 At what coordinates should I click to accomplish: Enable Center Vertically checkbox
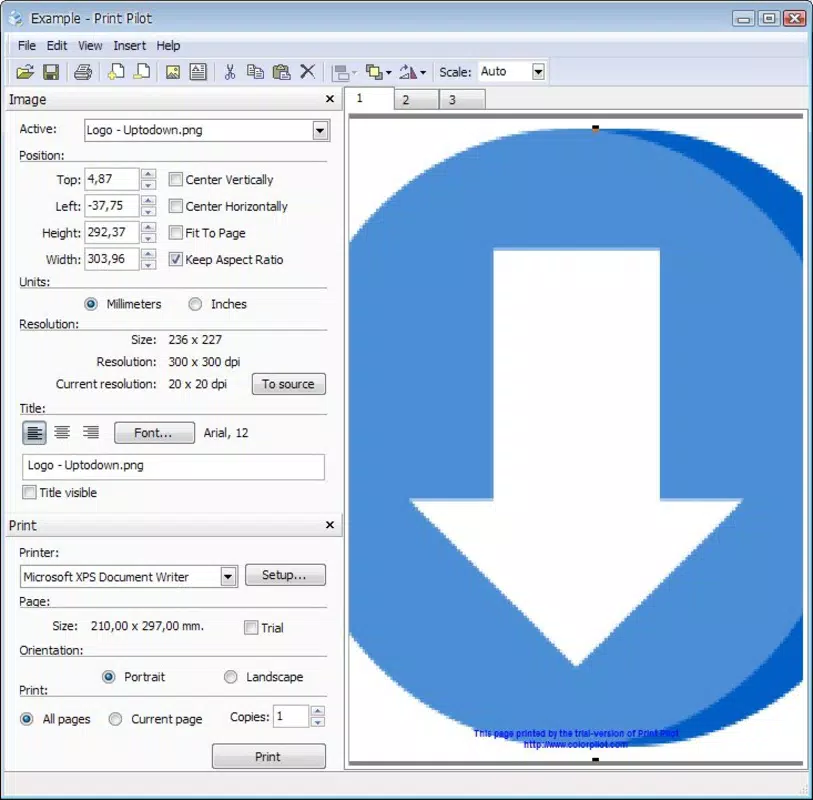point(176,179)
